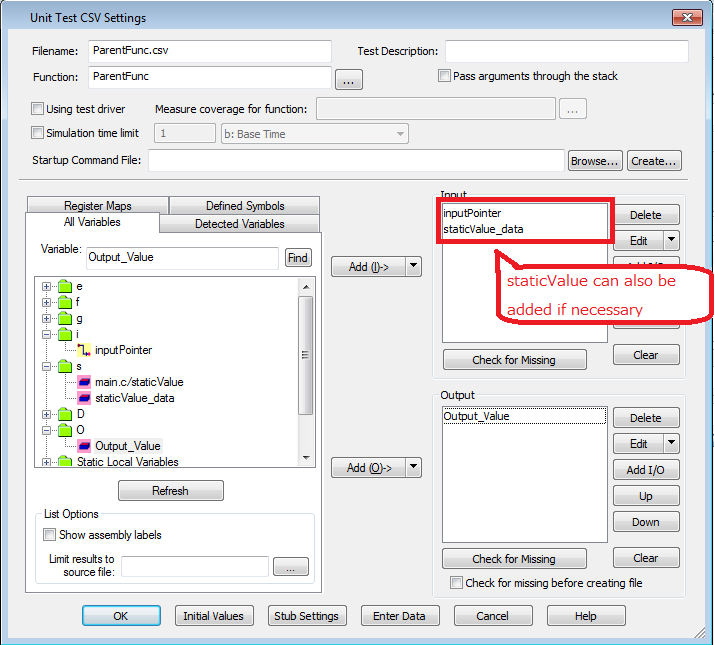
Task: Switch to the Detected Variables tab
Action: pos(239,224)
